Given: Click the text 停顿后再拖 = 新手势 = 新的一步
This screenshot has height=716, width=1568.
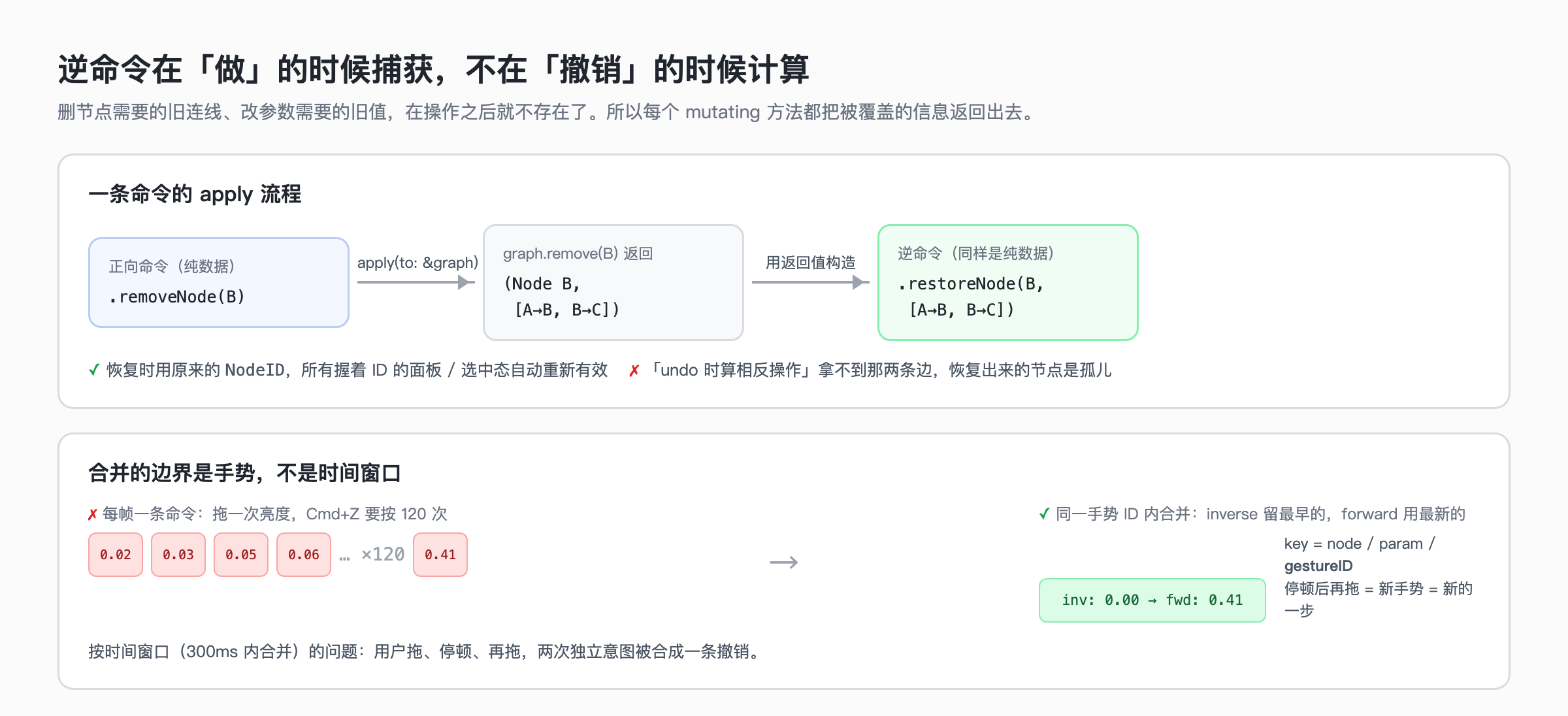Looking at the screenshot, I should tap(1379, 599).
